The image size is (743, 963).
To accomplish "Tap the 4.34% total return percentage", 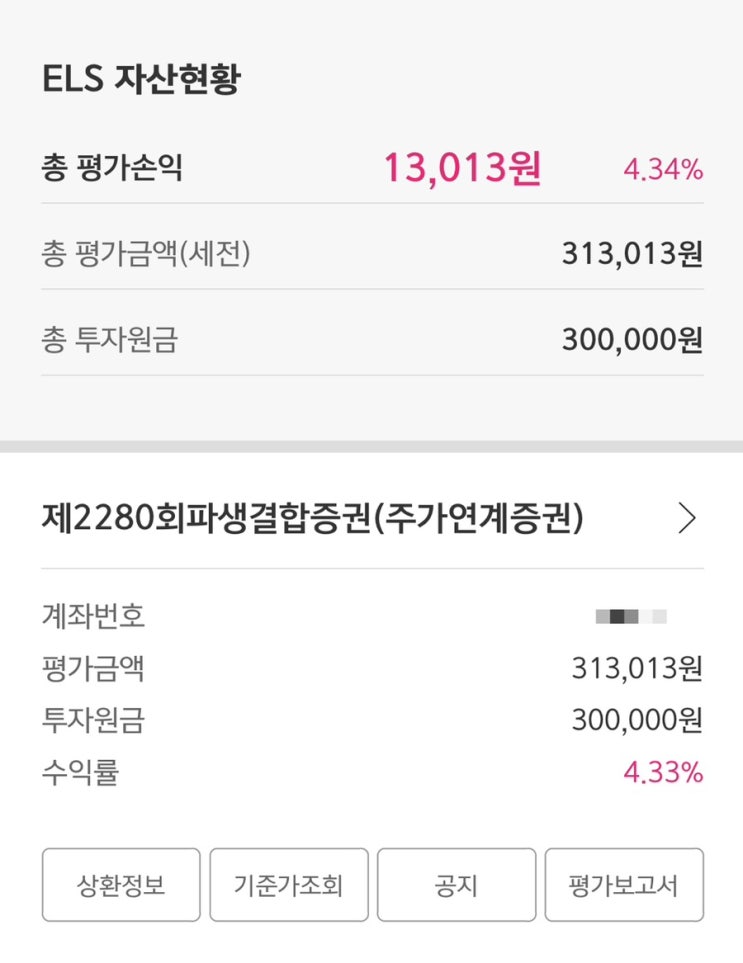I will (x=663, y=169).
